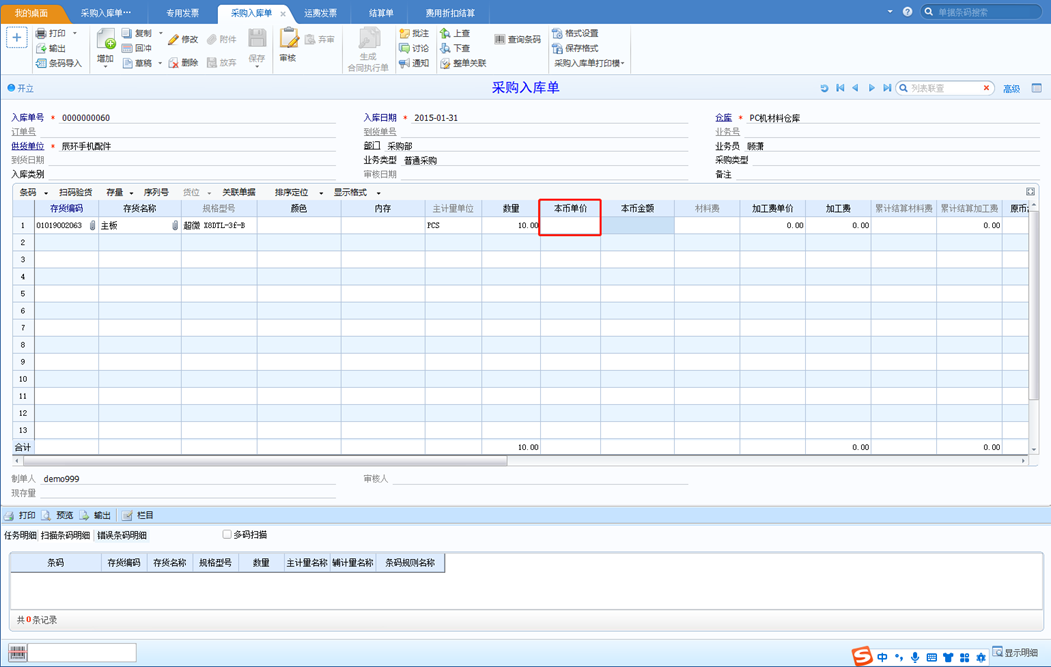
Task: Click the 增加 add document icon
Action: [106, 40]
